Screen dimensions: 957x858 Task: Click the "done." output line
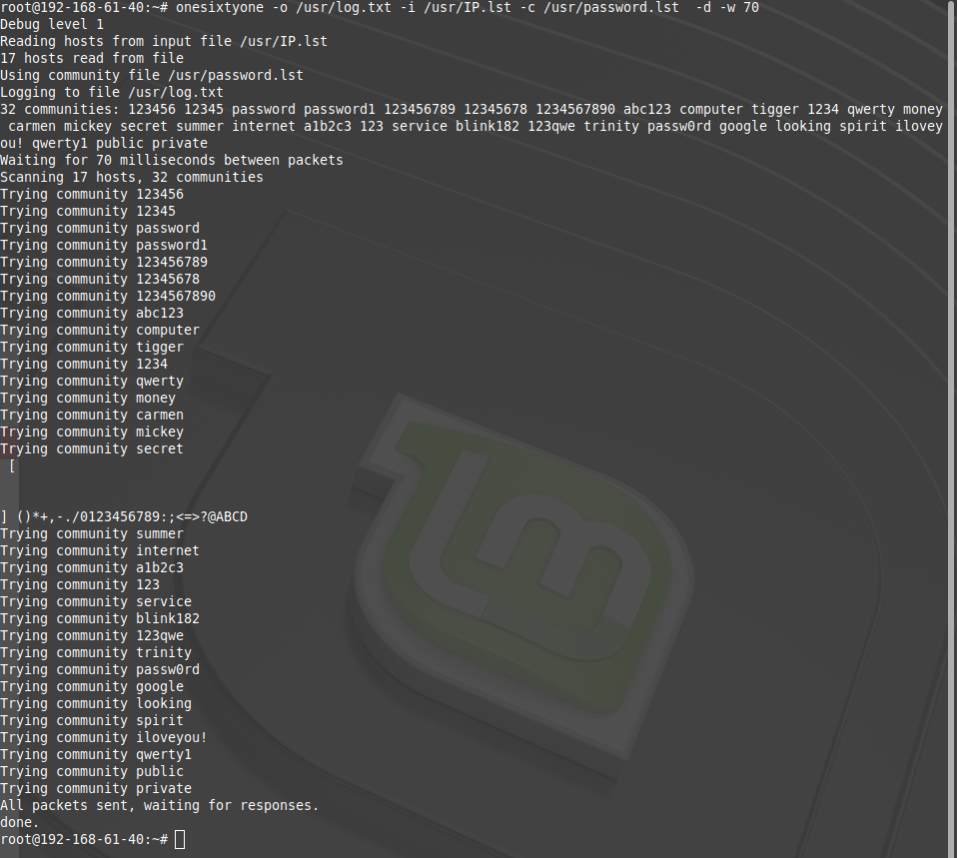pyautogui.click(x=20, y=822)
